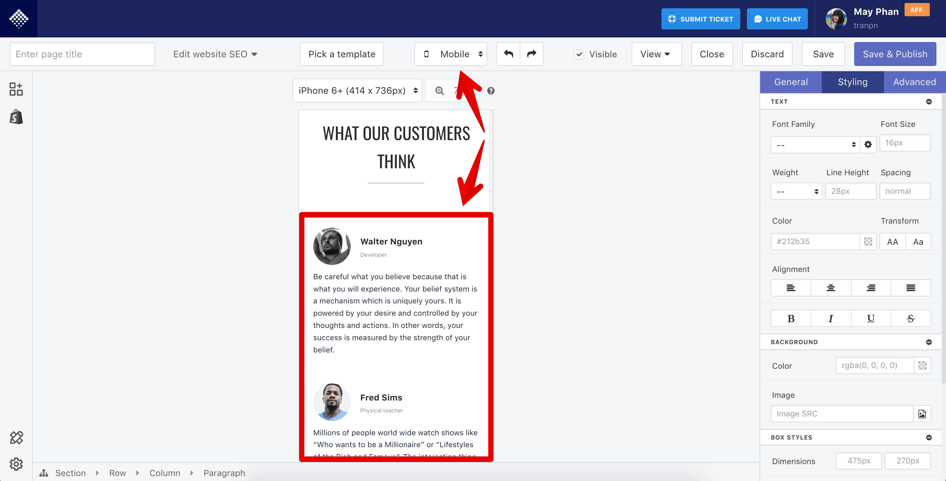Open Edit website SEO dropdown

coord(215,54)
